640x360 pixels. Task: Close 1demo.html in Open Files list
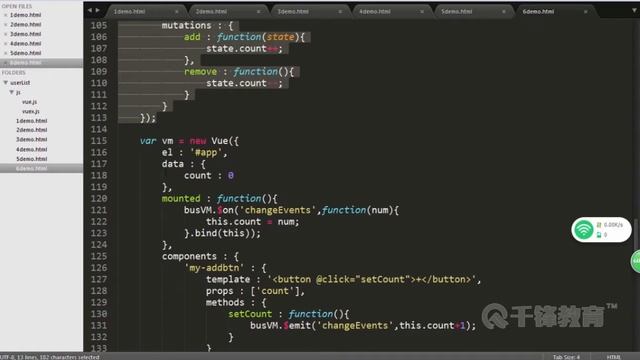5,15
